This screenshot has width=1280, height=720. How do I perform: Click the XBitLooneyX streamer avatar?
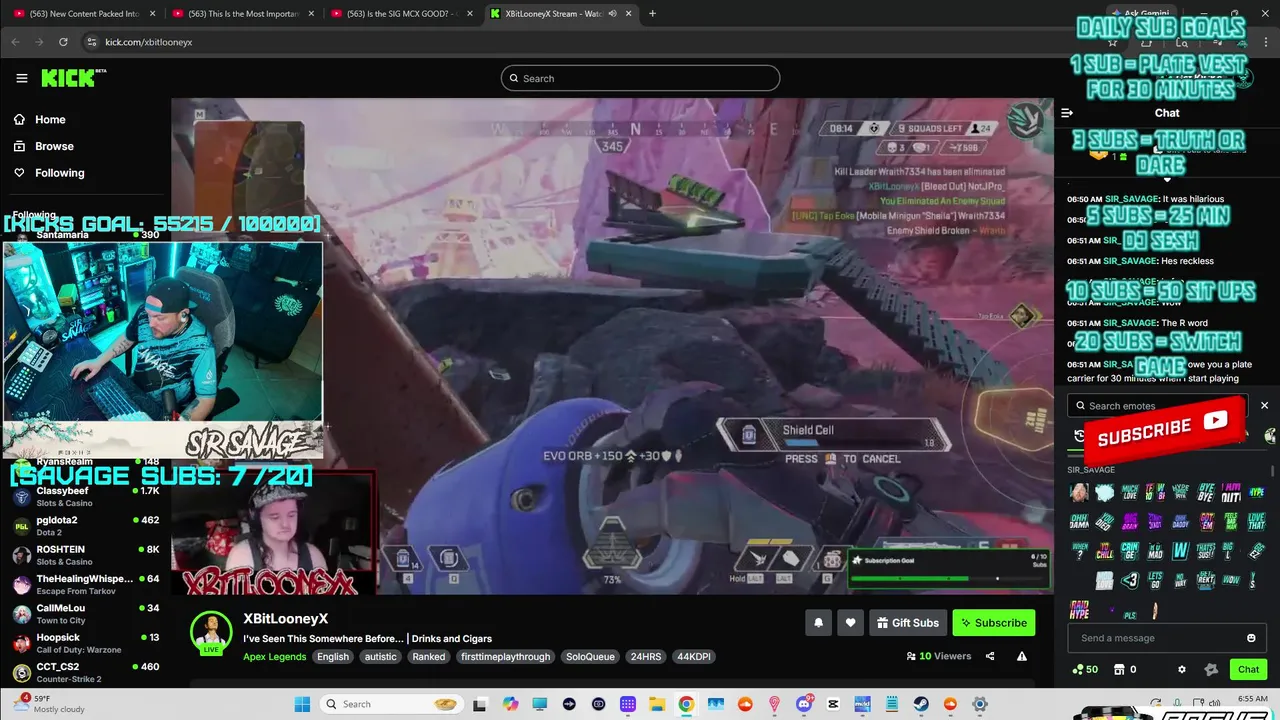pos(211,631)
